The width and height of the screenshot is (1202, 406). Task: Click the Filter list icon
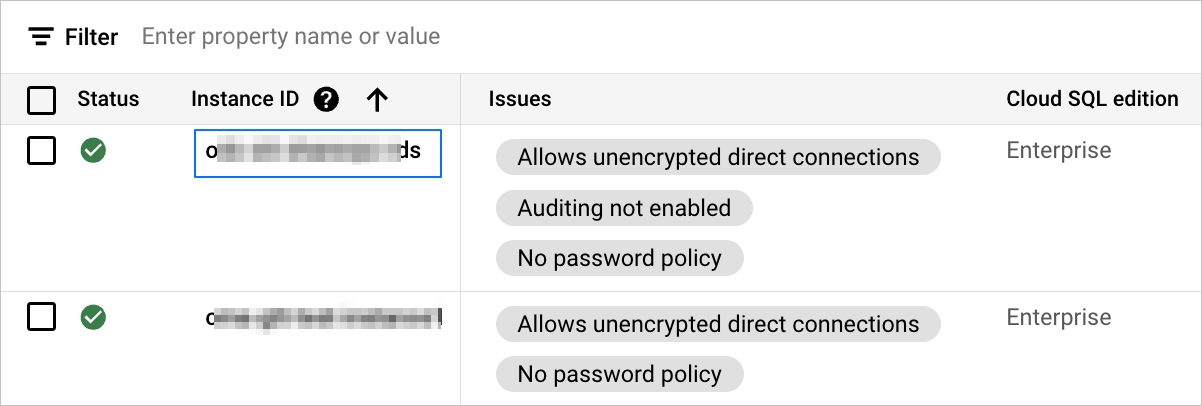tap(40, 37)
